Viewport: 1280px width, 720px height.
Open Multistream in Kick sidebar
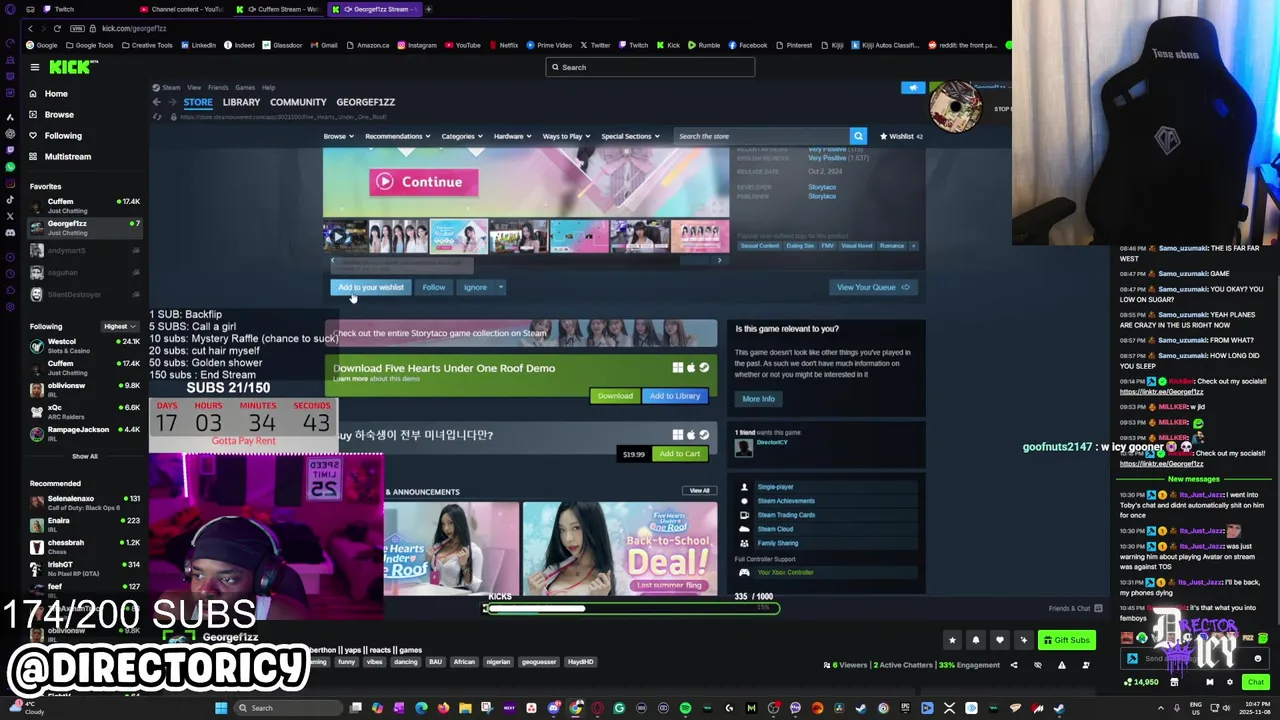(67, 157)
